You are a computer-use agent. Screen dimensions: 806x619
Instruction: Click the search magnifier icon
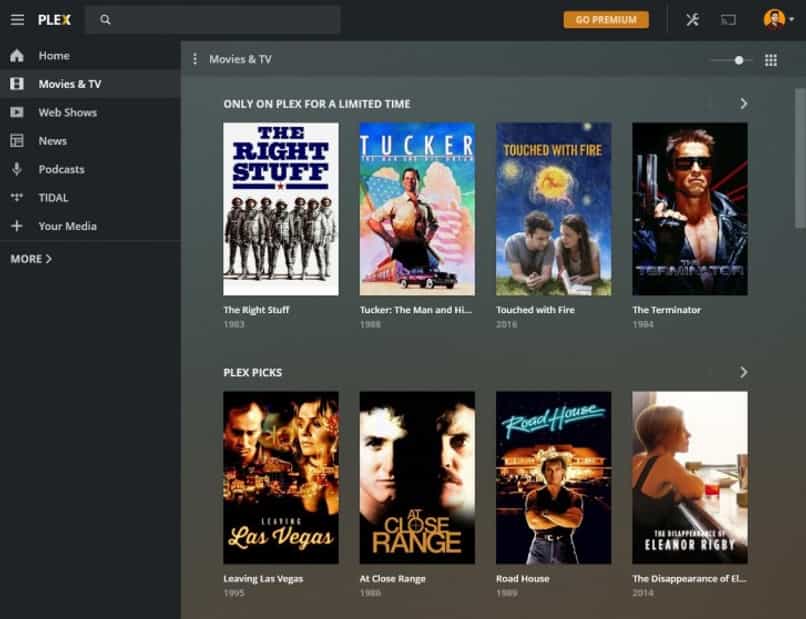coord(105,20)
